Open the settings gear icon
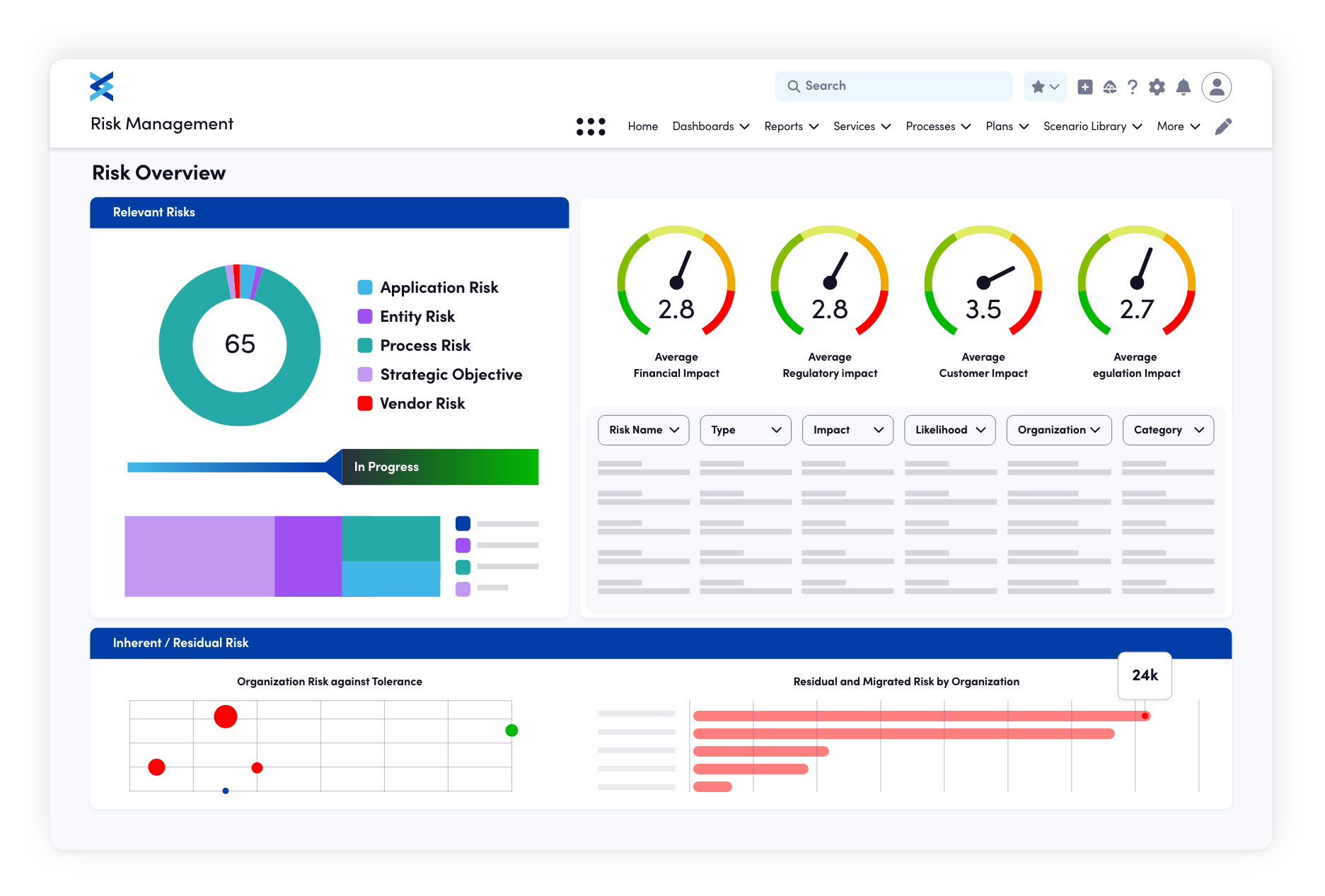Viewport: 1325px width, 896px height. click(1157, 87)
